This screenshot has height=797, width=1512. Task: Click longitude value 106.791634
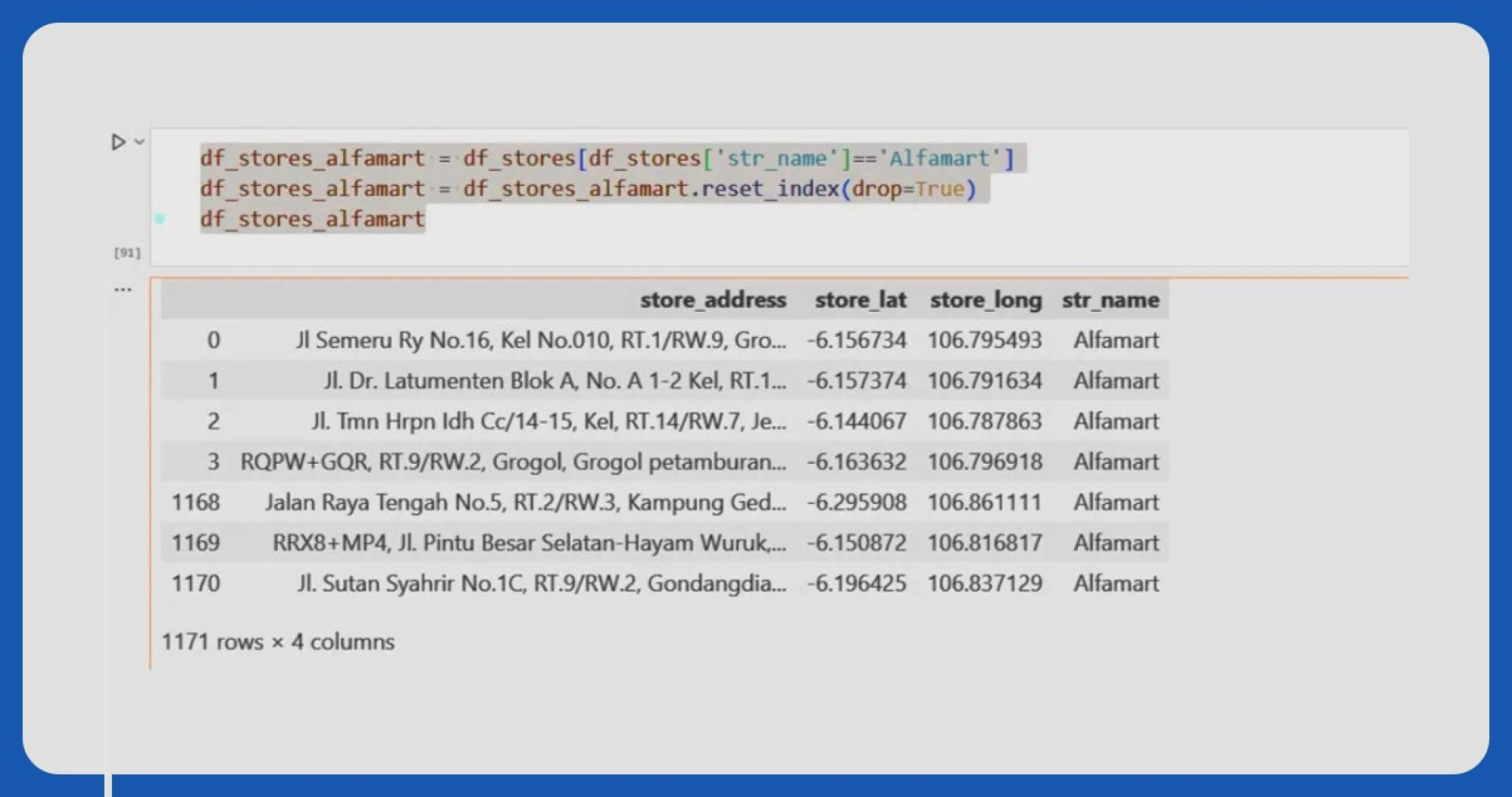[x=984, y=381]
